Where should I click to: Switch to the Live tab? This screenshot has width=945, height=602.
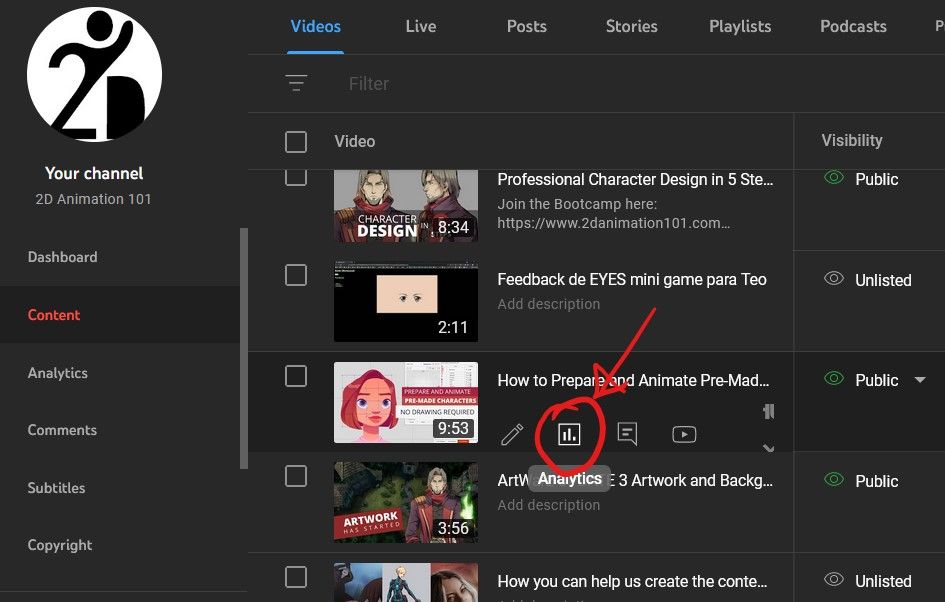click(x=420, y=27)
